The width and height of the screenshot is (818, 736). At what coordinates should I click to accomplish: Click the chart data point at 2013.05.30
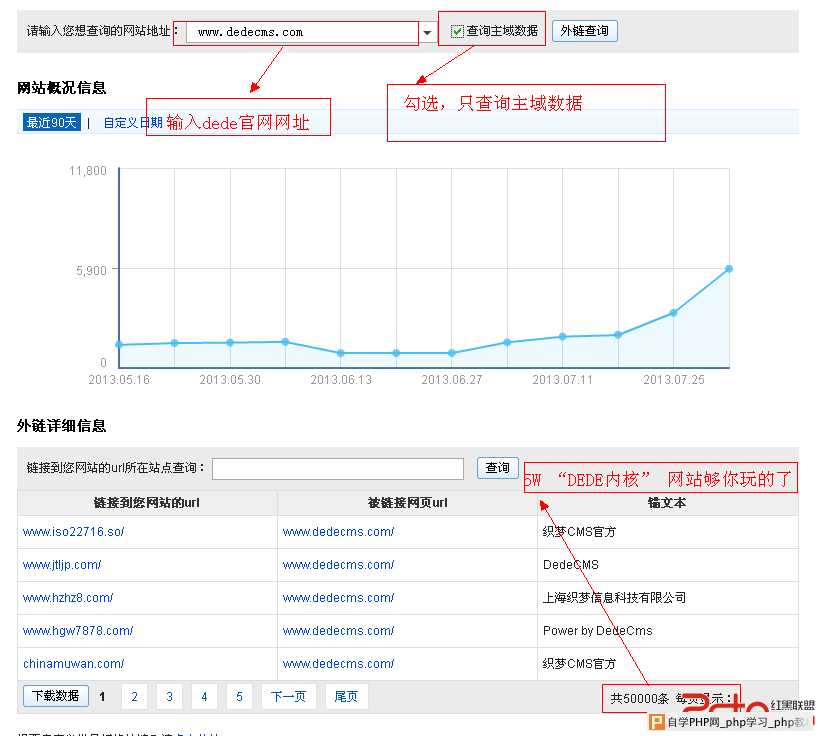point(230,343)
